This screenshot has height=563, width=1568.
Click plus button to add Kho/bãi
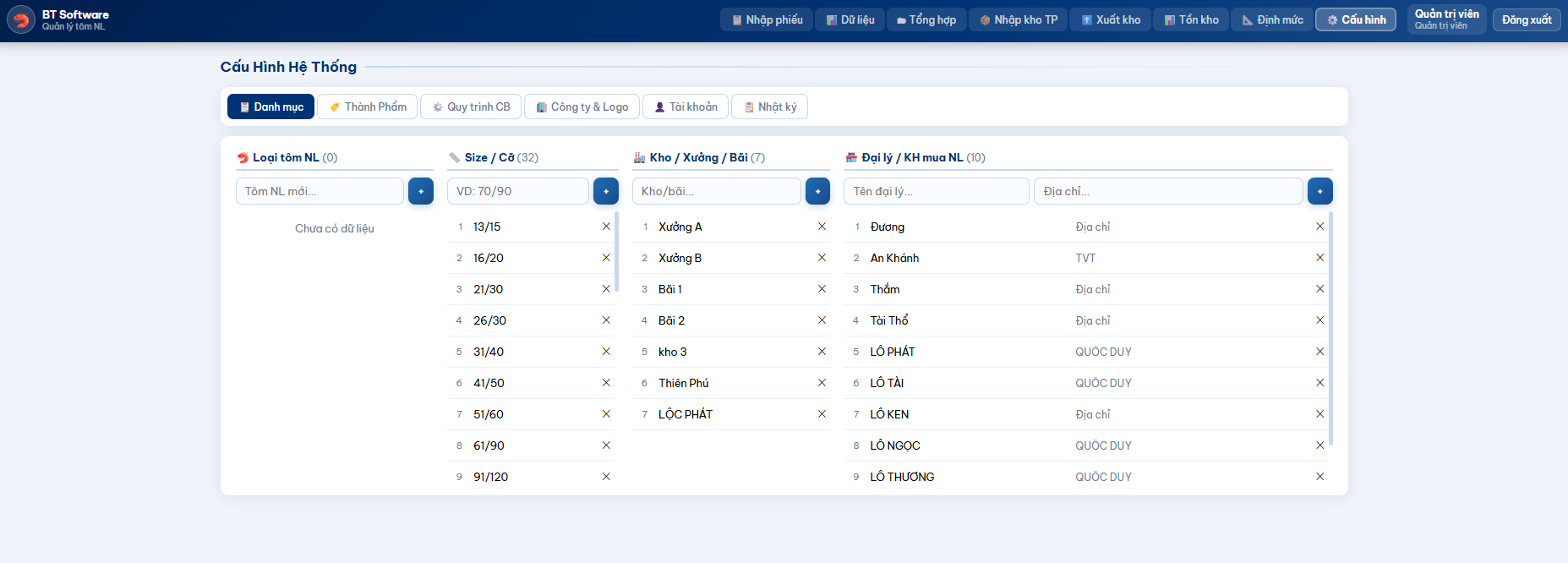tap(817, 191)
